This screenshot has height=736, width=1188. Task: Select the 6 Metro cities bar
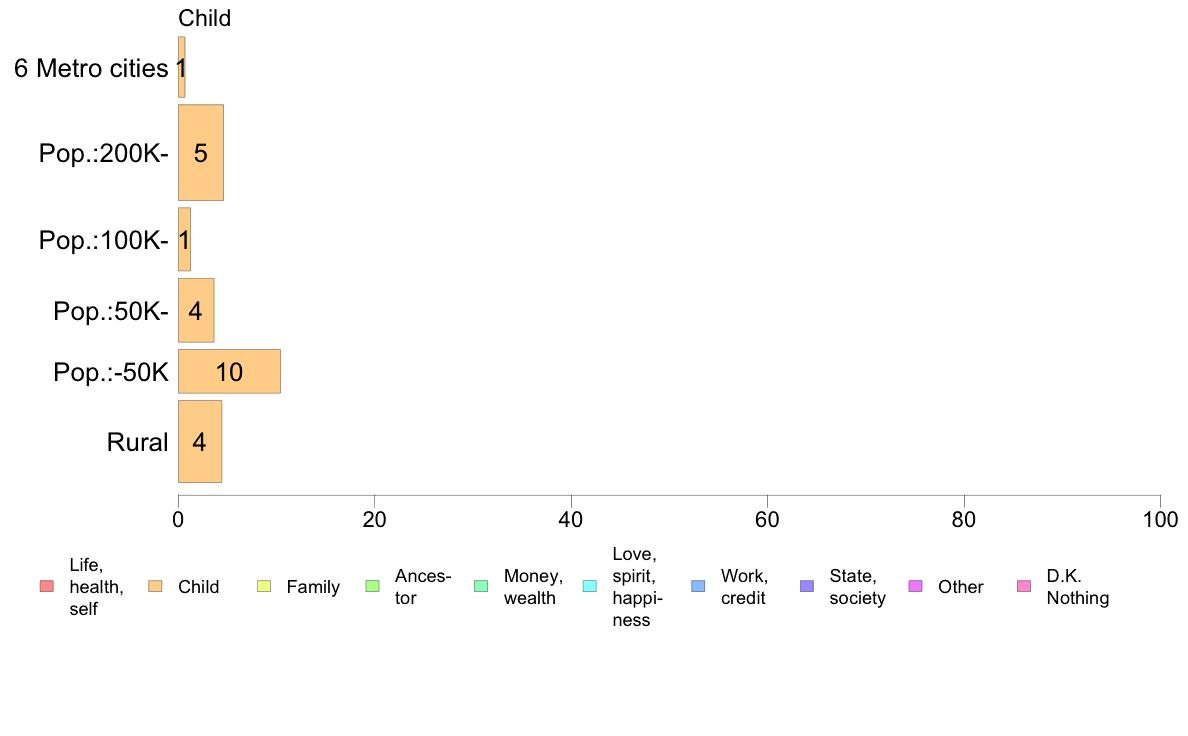click(182, 67)
